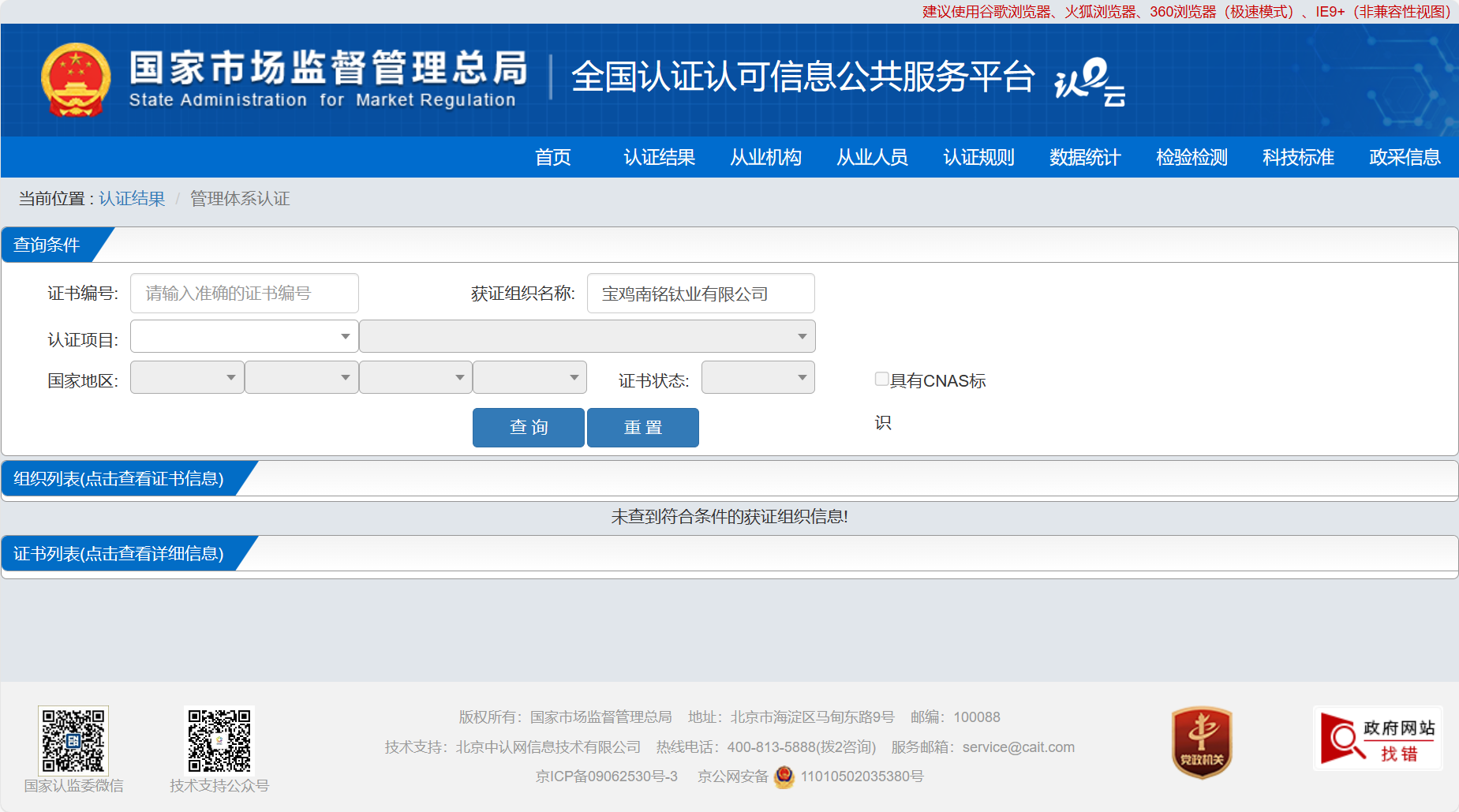1459x812 pixels.
Task: Click the 重置 reset button
Action: (642, 428)
